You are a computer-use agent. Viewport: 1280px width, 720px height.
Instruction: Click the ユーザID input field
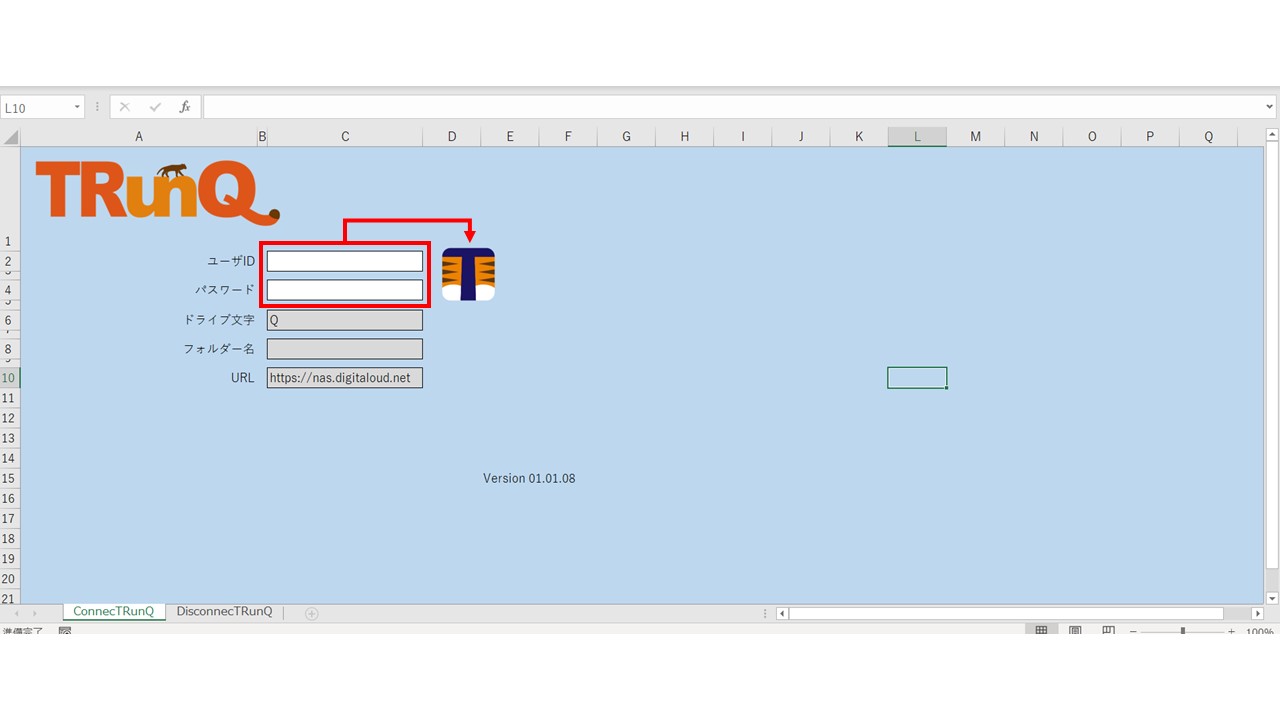[345, 261]
